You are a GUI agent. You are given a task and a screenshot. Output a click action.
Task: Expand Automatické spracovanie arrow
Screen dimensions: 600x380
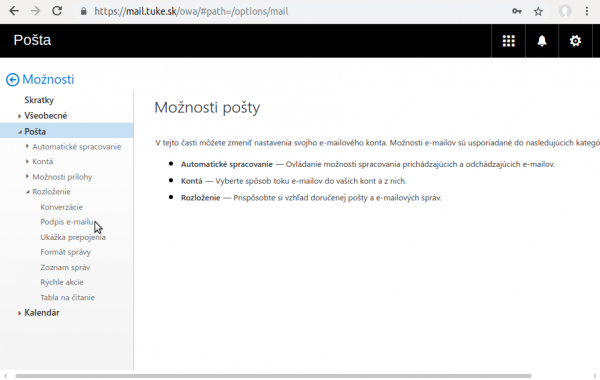click(x=27, y=146)
